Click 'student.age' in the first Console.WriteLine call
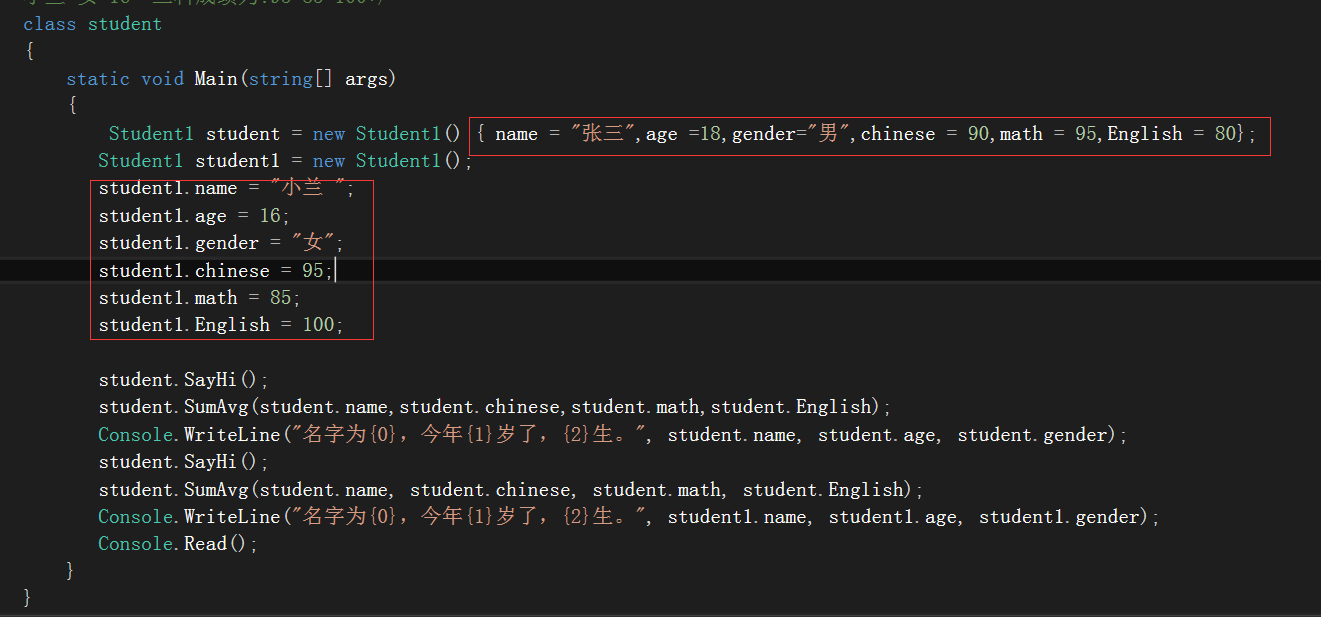The image size is (1321, 617). tap(877, 435)
